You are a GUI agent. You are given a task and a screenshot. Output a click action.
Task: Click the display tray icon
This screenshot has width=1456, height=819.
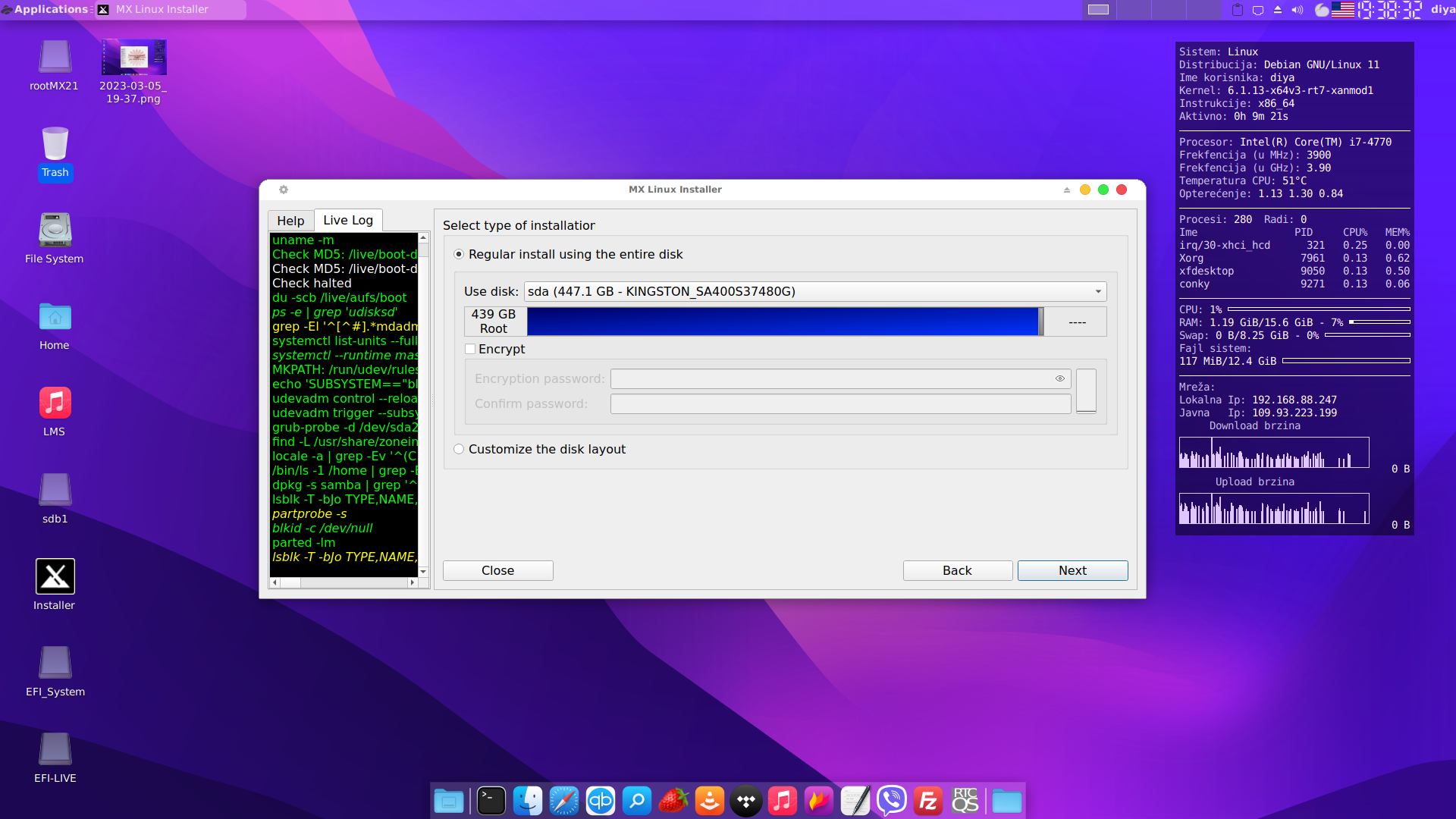point(1258,10)
